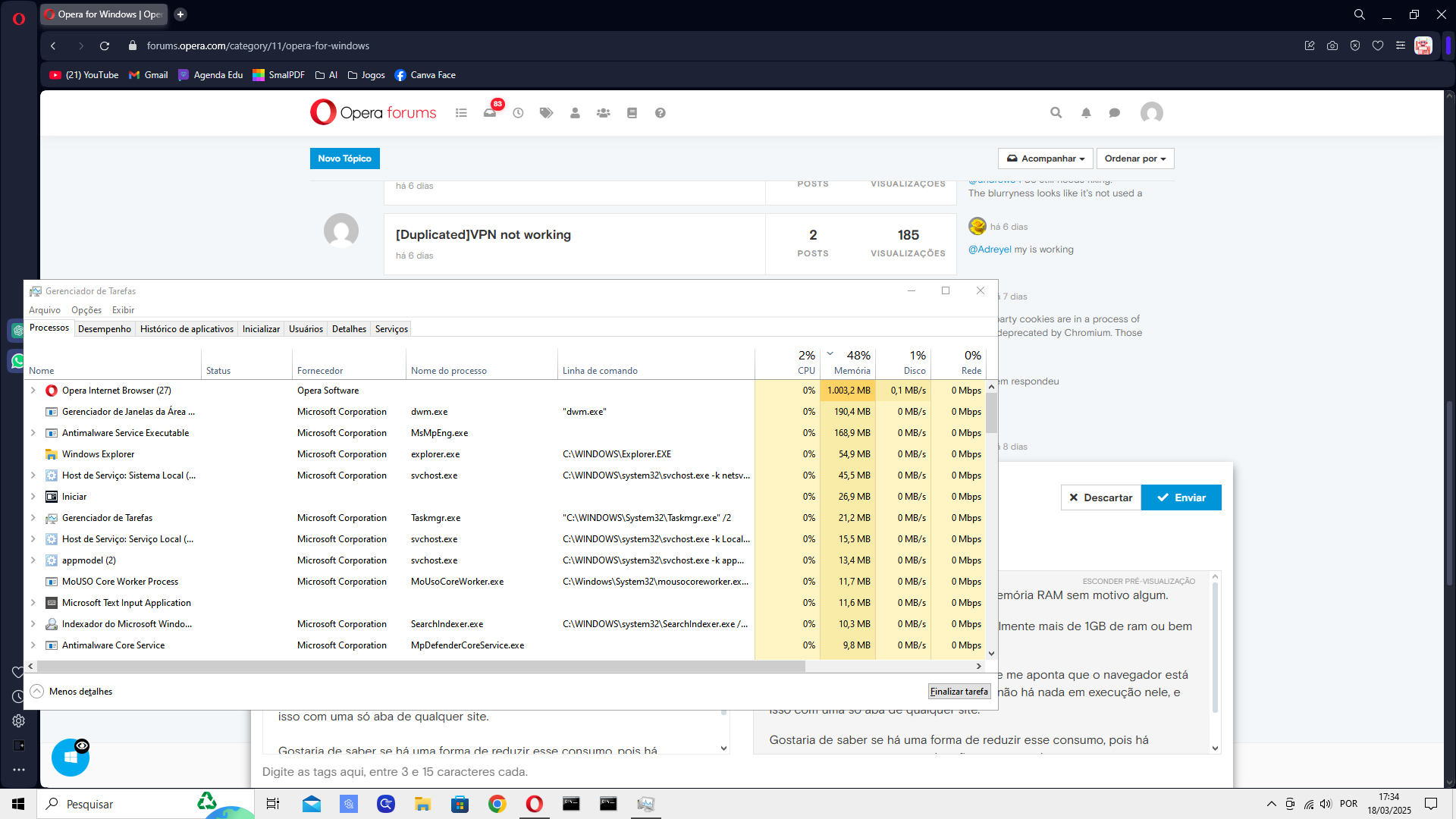
Task: Switch to Detalhes tab
Action: (349, 329)
